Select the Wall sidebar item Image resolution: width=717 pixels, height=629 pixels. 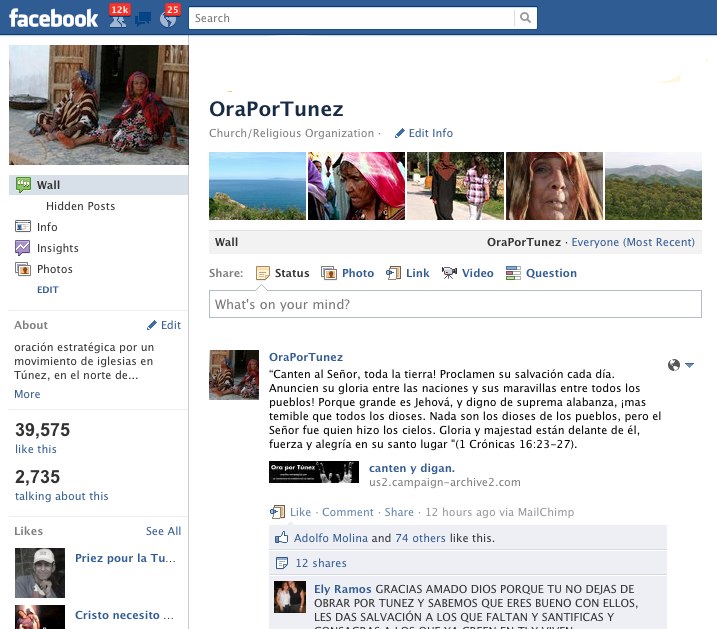98,185
